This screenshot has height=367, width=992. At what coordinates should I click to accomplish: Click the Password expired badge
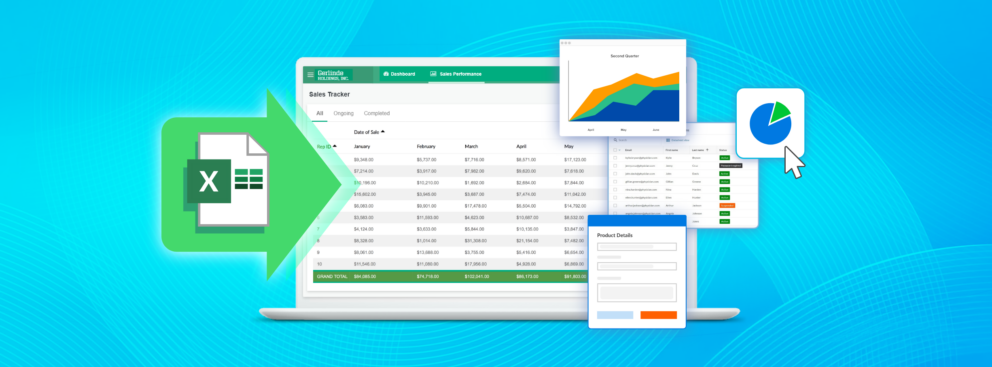coord(731,166)
